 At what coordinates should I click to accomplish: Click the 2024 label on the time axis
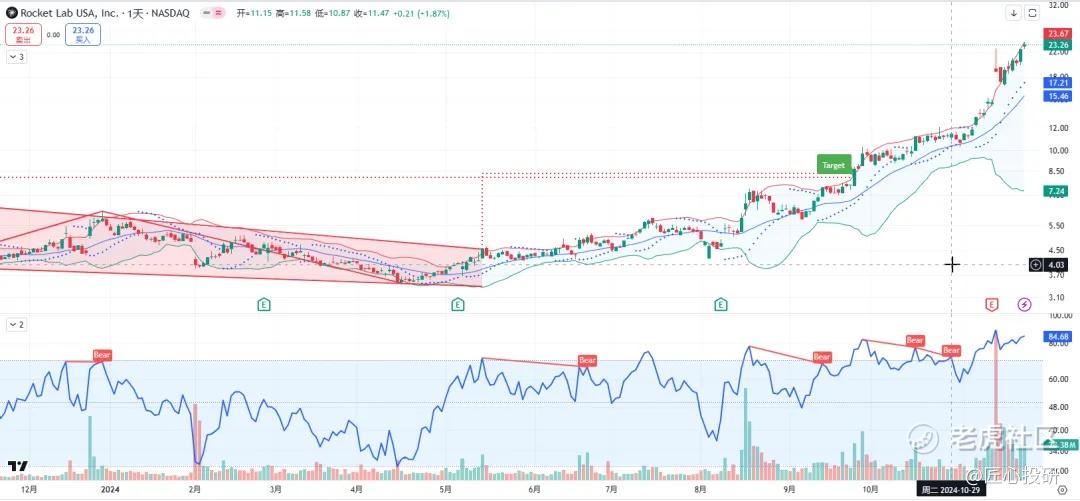pos(110,490)
